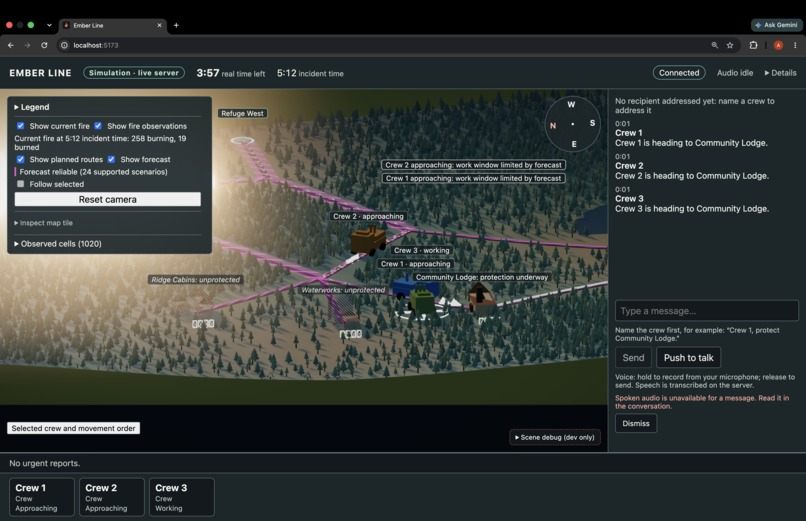
Task: Click the Community Lodge building icon
Action: 481,300
